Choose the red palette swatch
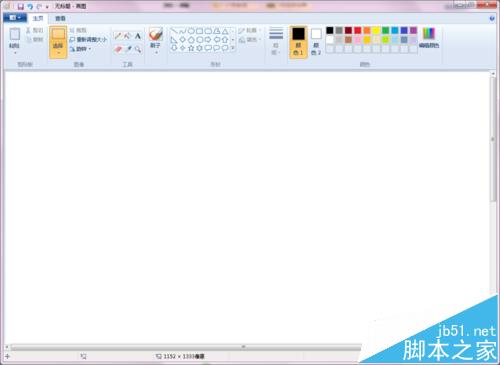 pyautogui.click(x=358, y=31)
